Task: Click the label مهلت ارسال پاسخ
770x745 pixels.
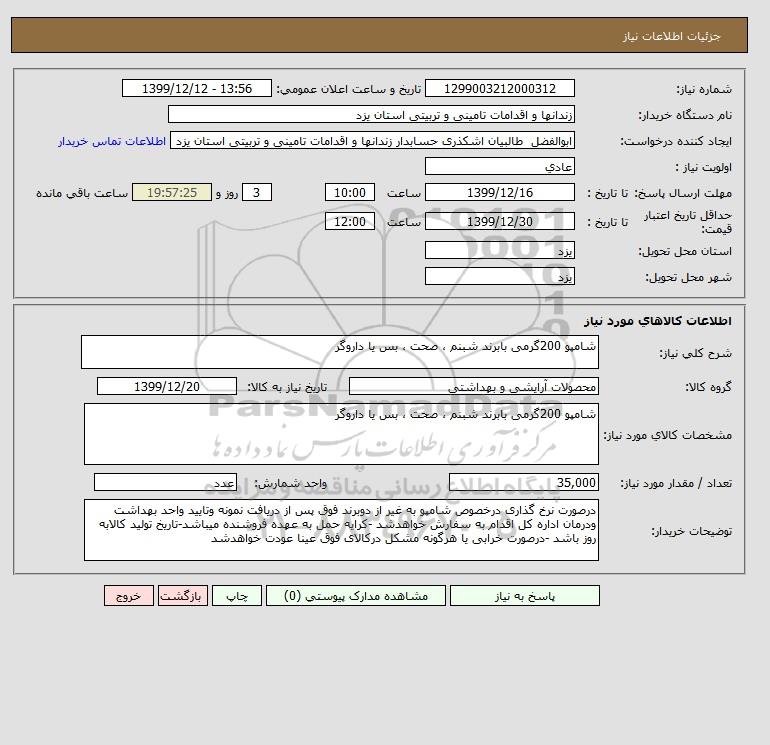Action: pos(683,193)
